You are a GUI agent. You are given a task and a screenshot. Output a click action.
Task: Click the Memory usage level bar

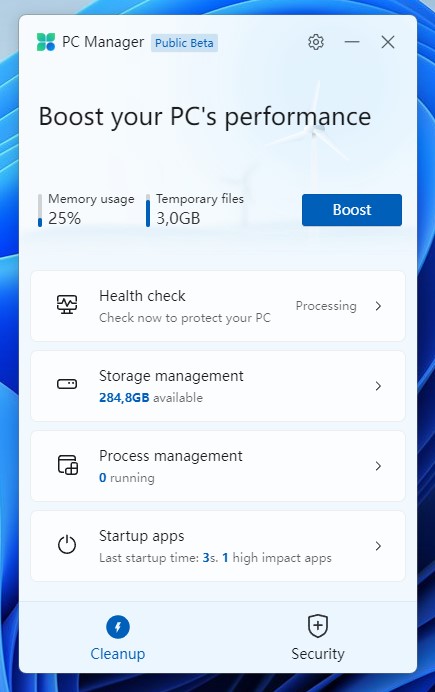coord(40,210)
